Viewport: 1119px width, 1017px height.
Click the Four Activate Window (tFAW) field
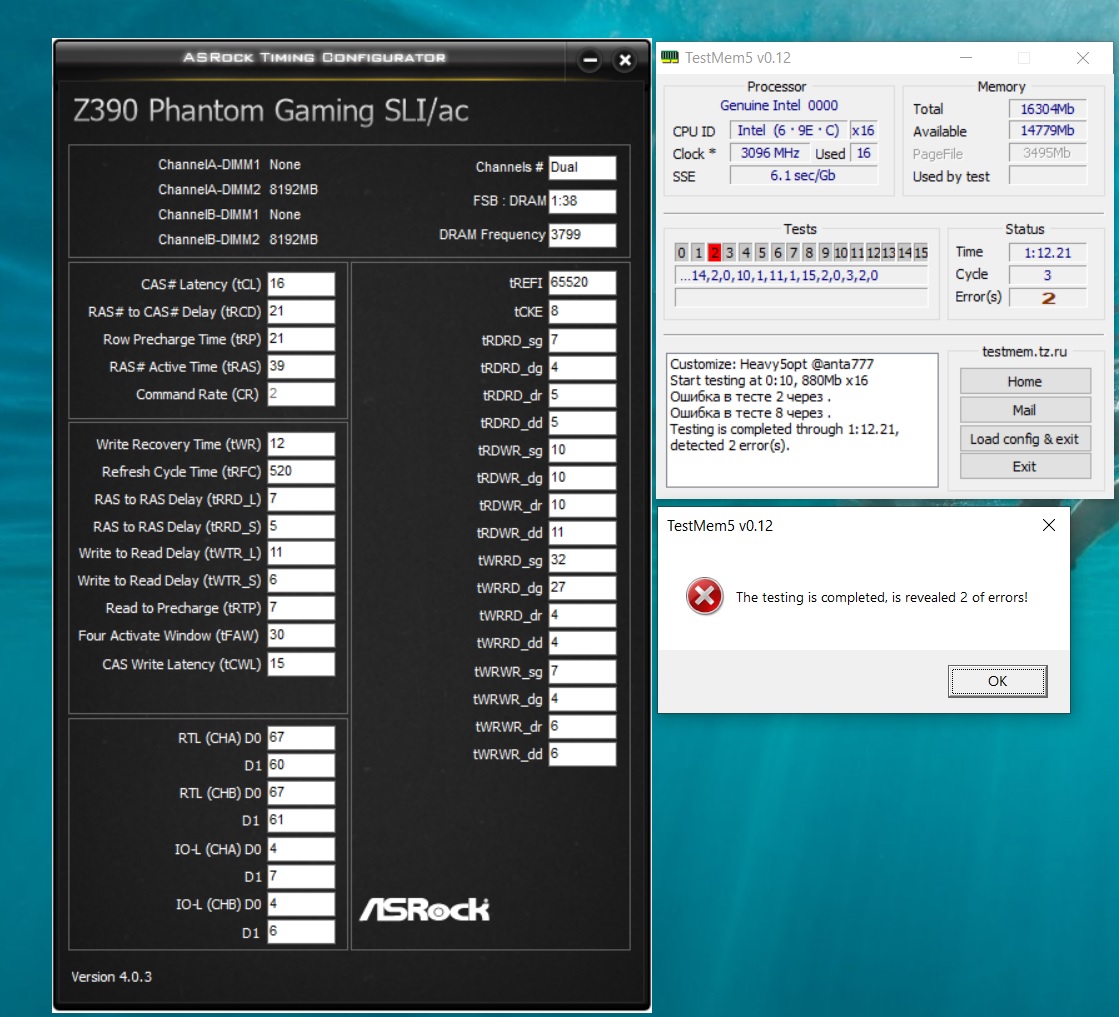(300, 634)
